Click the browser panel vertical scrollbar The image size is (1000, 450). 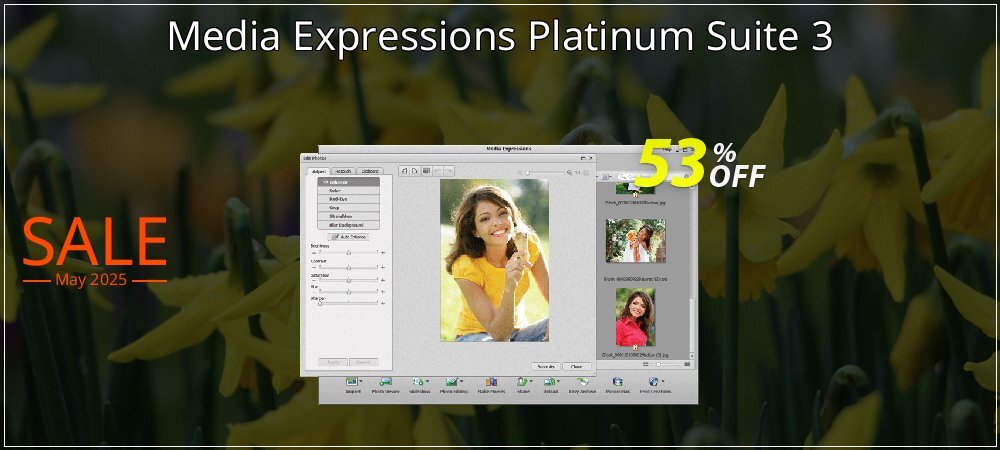[693, 271]
